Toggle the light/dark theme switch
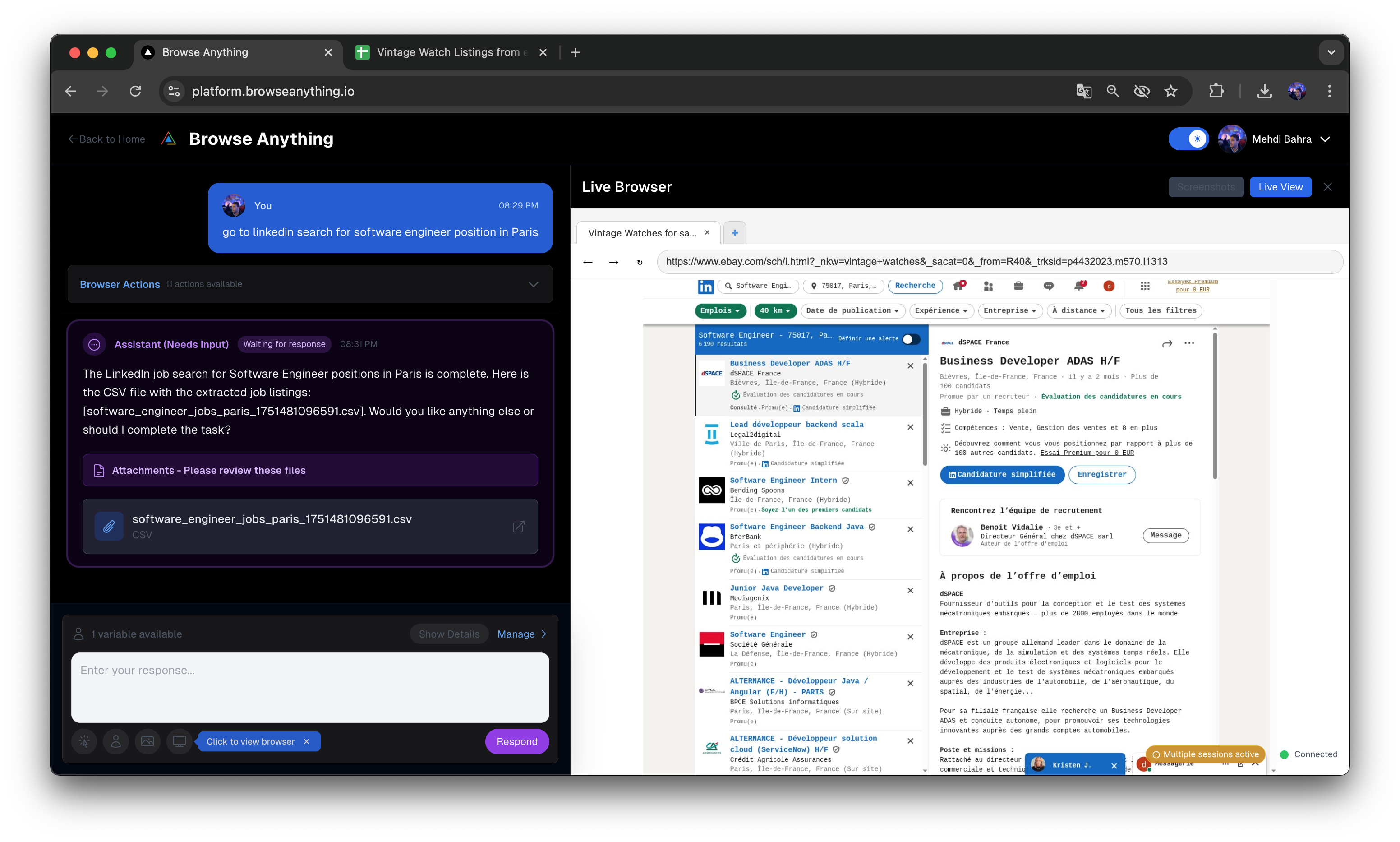Screen dimensions: 1400x842 (1188, 139)
